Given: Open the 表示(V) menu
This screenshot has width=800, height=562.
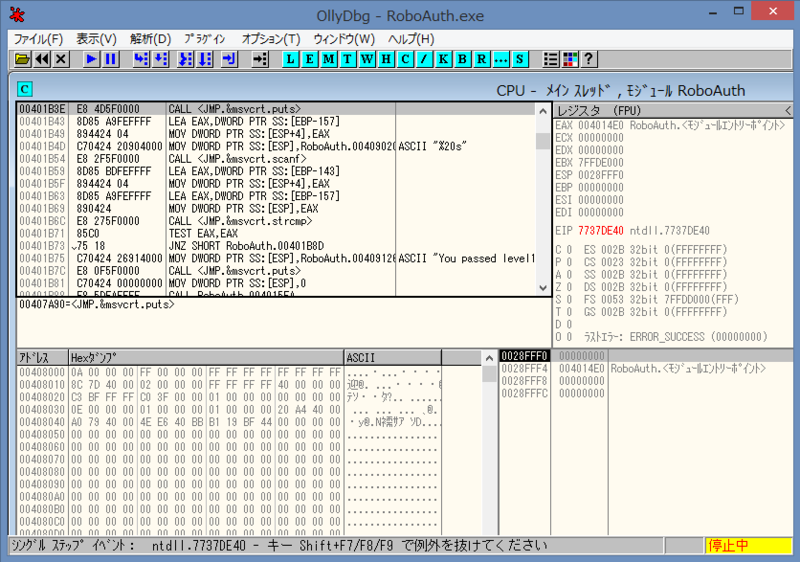Looking at the screenshot, I should (96, 39).
